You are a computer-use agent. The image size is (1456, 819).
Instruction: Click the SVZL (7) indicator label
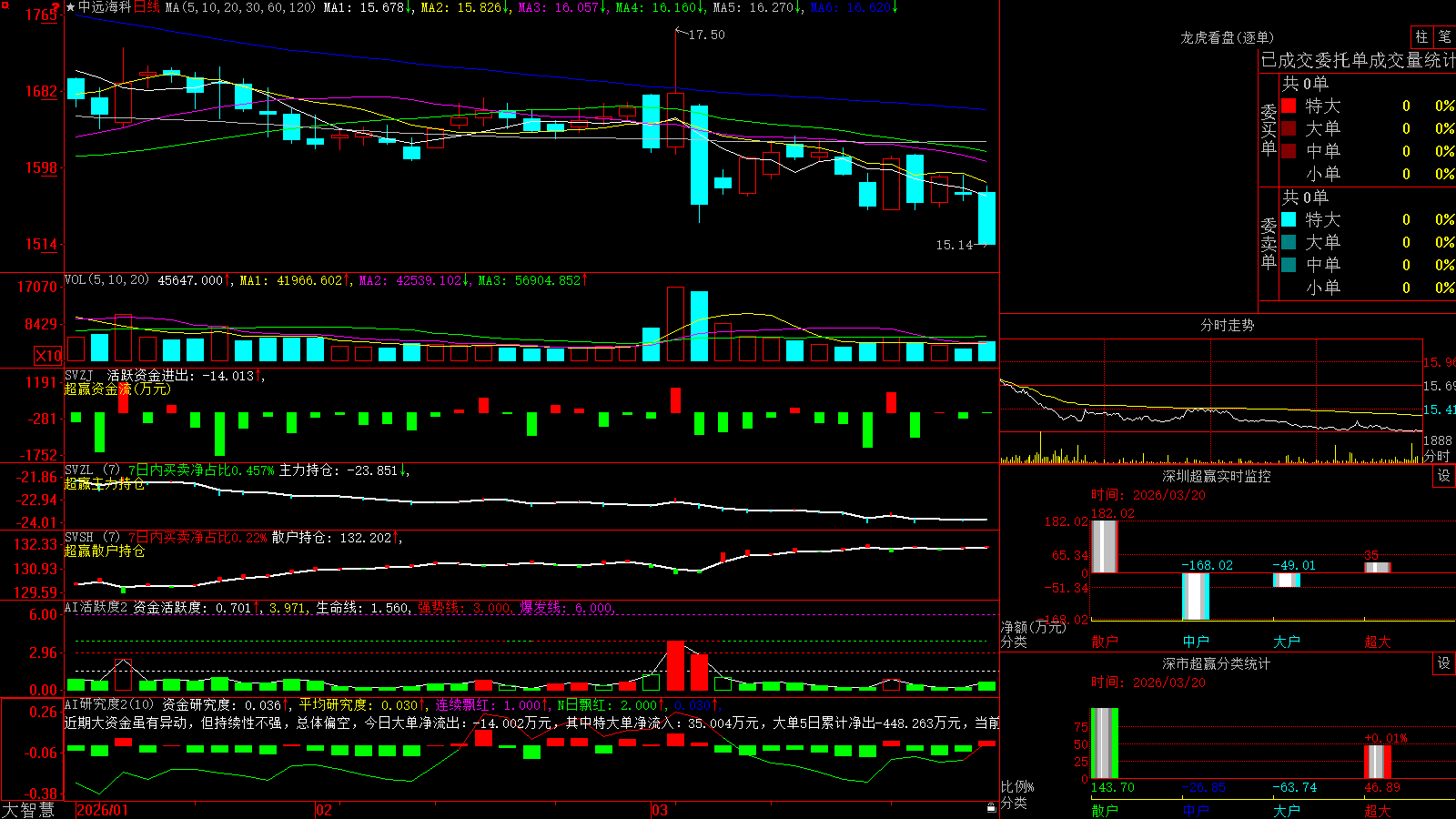point(93,470)
